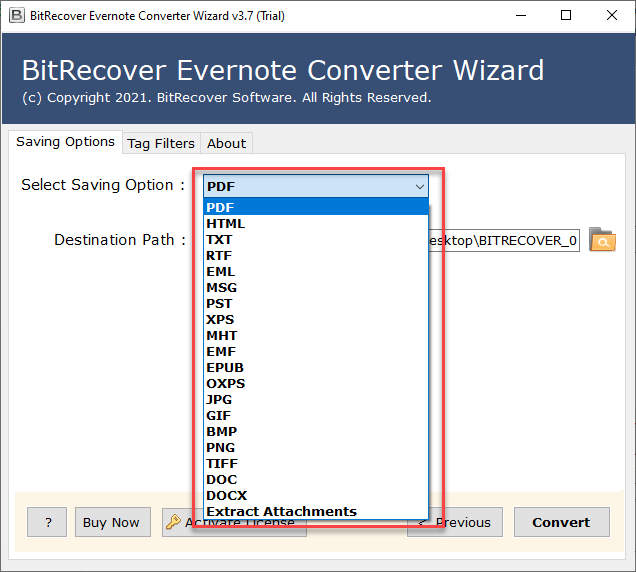This screenshot has height=572, width=636.
Task: Choose TIFF as saving format
Action: tap(316, 464)
